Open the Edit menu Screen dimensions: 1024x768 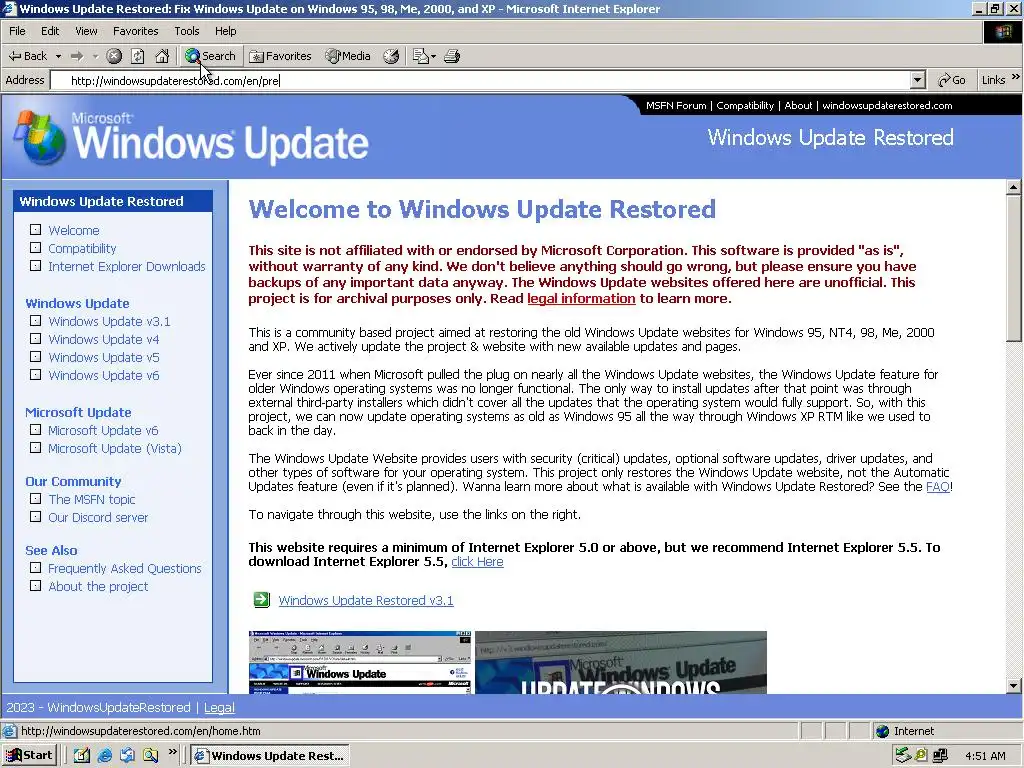point(50,31)
